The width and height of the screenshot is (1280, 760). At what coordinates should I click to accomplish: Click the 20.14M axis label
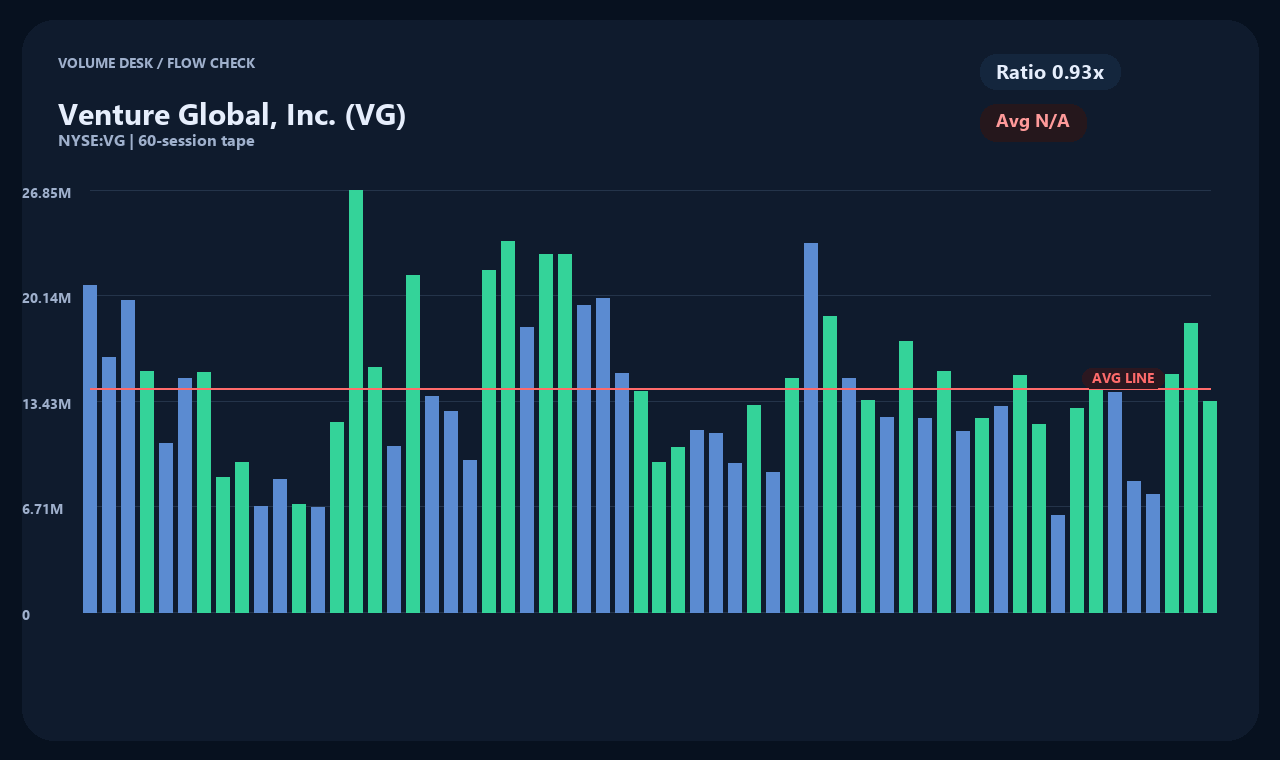click(46, 298)
